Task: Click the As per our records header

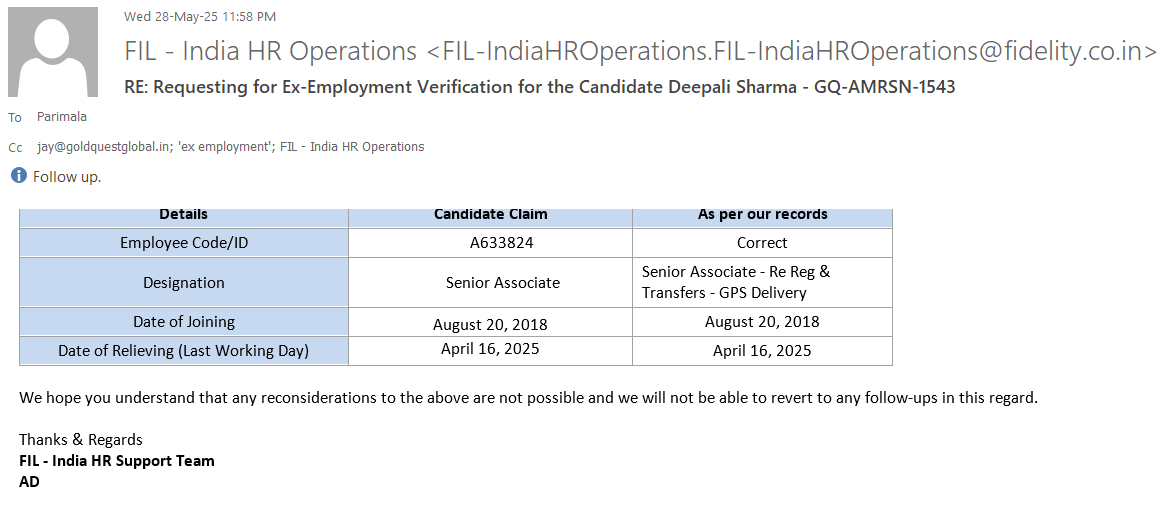Action: click(762, 215)
